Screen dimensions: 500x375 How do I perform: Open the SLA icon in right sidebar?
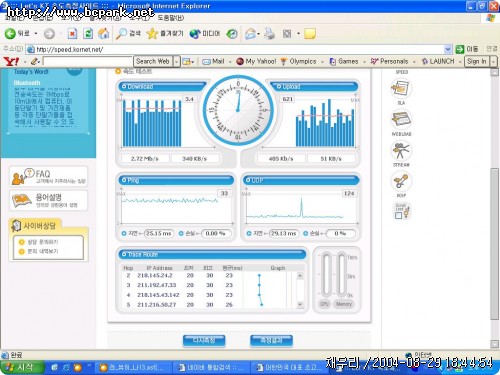[x=401, y=89]
